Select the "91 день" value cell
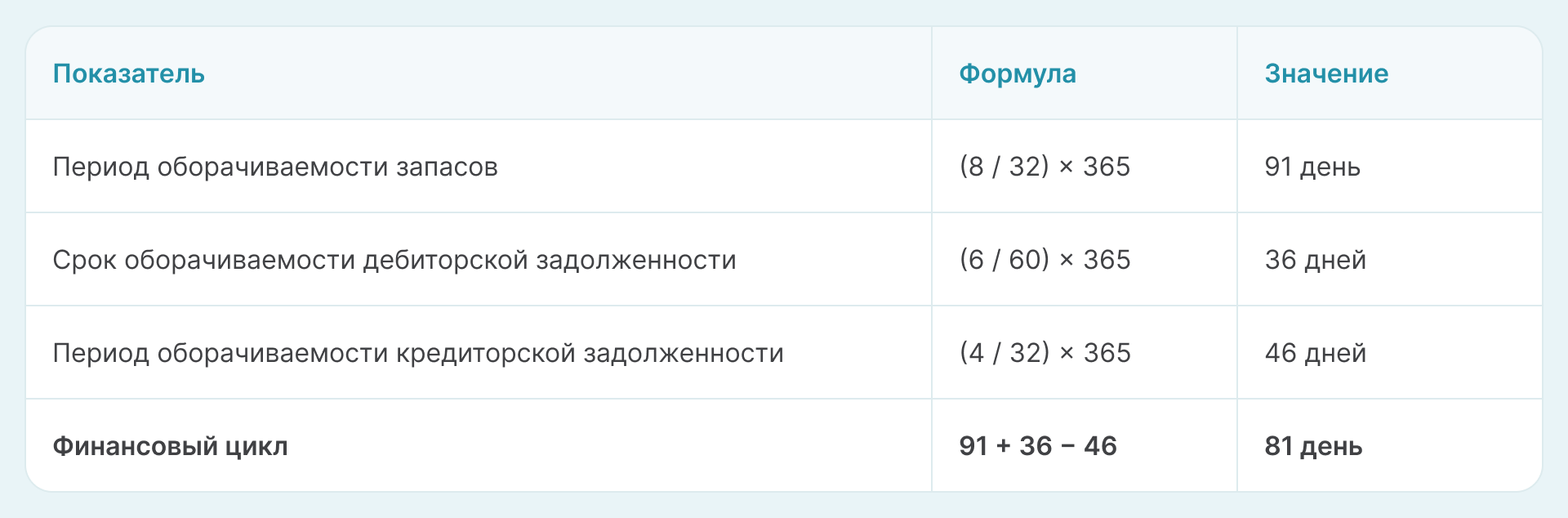Screen dimensions: 1568x518 1312,167
